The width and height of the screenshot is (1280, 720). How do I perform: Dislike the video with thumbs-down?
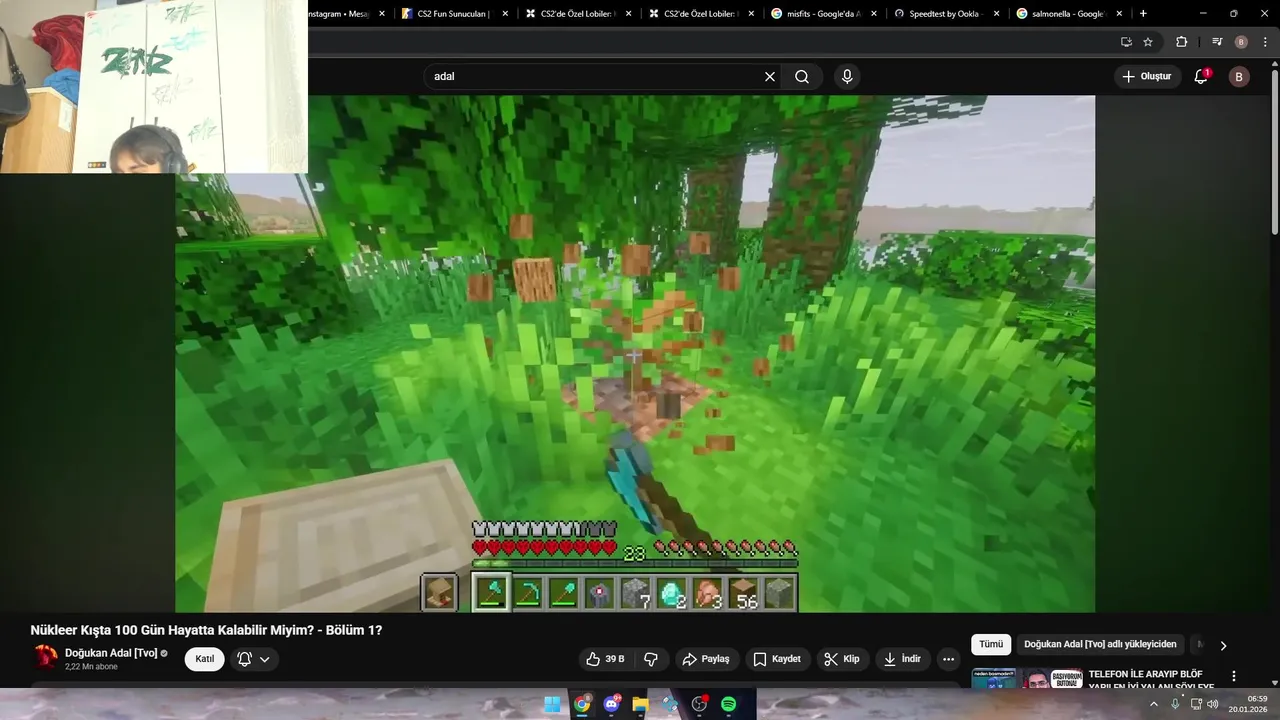[651, 659]
